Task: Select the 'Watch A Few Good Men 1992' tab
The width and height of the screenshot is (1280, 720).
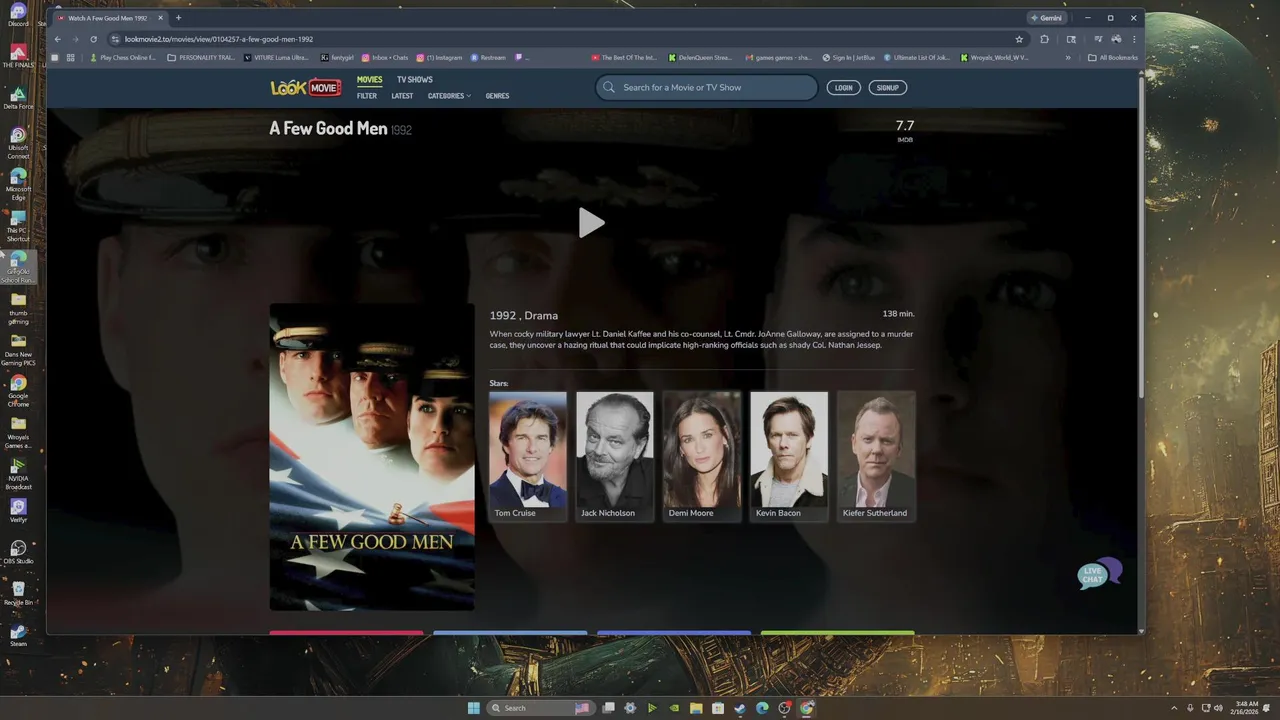Action: (x=108, y=18)
